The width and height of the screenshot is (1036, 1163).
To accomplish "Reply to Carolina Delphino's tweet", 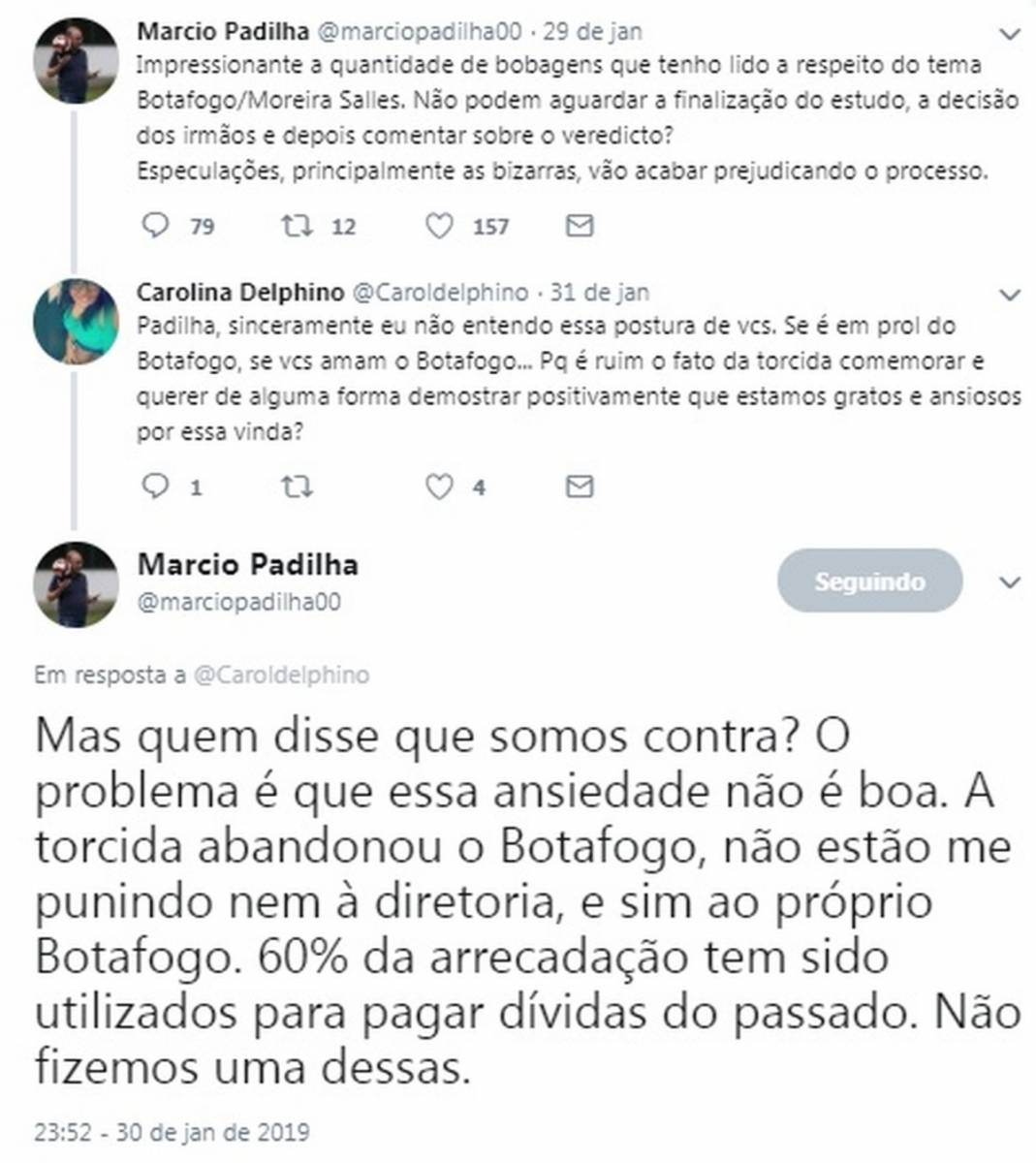I will pyautogui.click(x=155, y=486).
